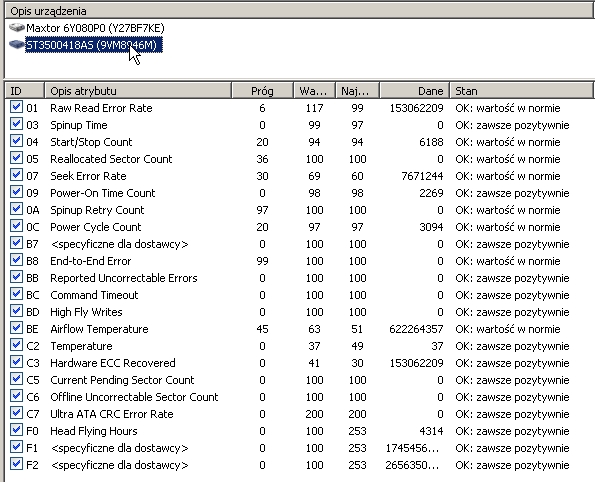Toggle the Head Flying Hours checkbox
The width and height of the screenshot is (595, 482).
click(x=16, y=430)
